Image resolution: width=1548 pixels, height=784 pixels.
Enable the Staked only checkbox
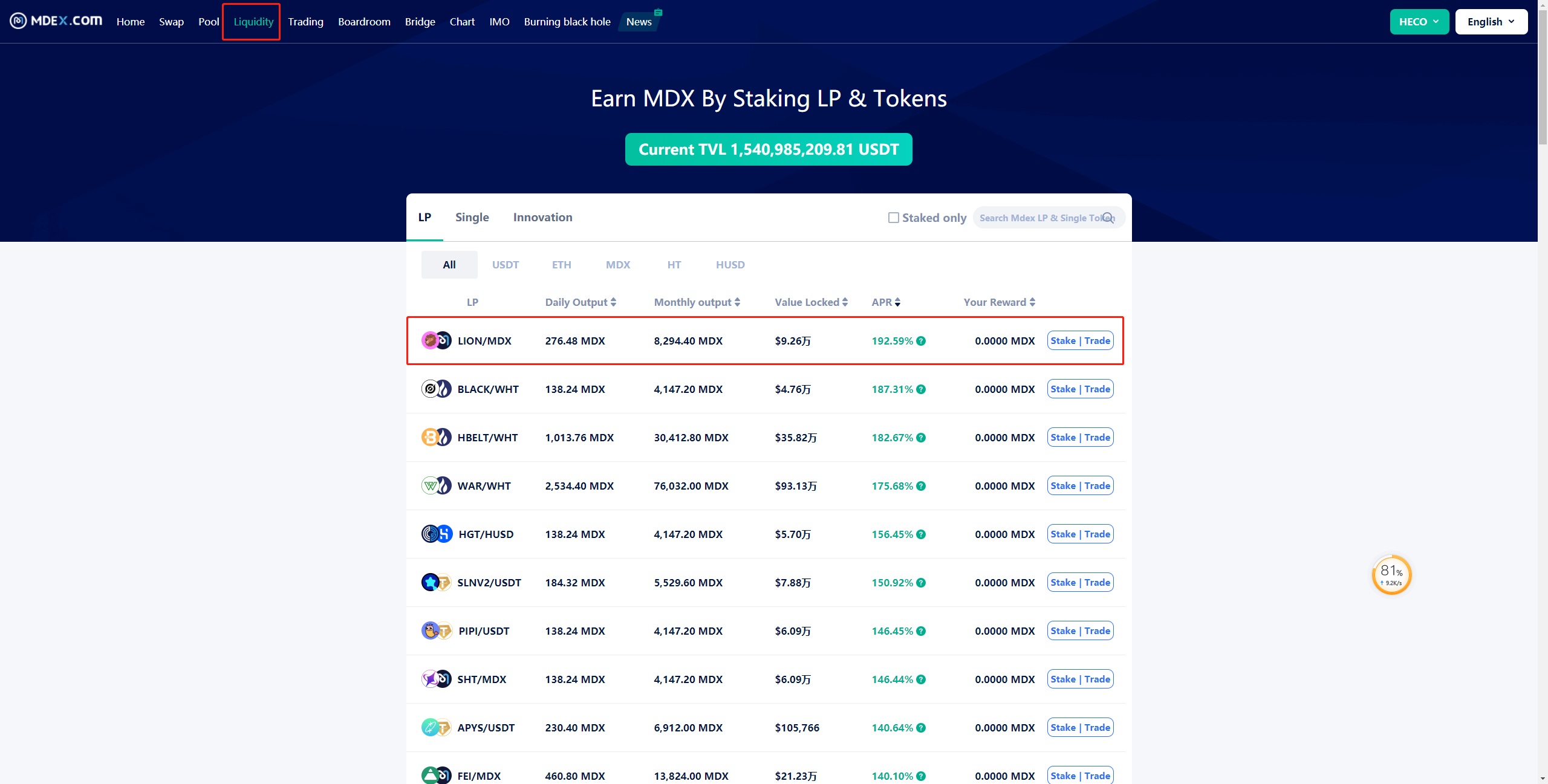[x=893, y=218]
